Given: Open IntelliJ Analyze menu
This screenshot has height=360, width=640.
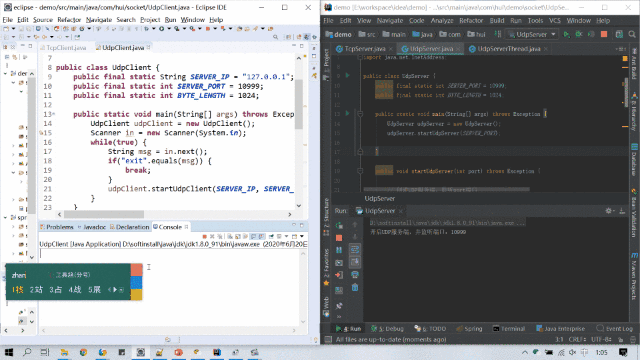Looking at the screenshot, I should [x=442, y=20].
